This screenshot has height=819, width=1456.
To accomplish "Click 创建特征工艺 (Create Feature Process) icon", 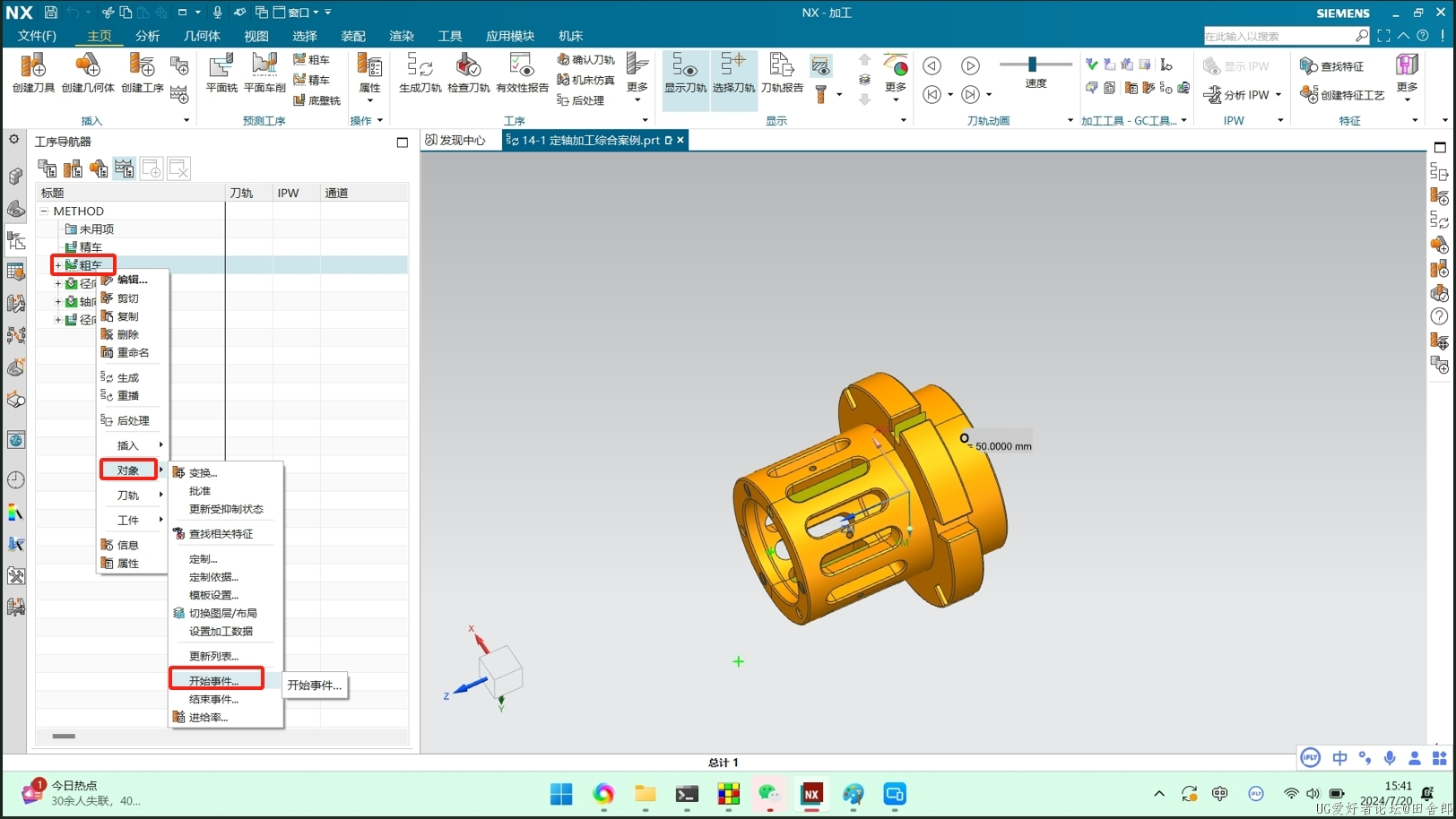I will tap(1342, 94).
